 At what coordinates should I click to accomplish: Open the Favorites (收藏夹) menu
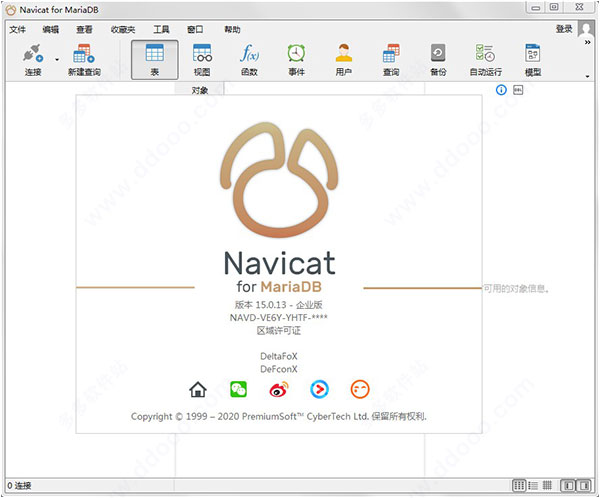(x=123, y=29)
